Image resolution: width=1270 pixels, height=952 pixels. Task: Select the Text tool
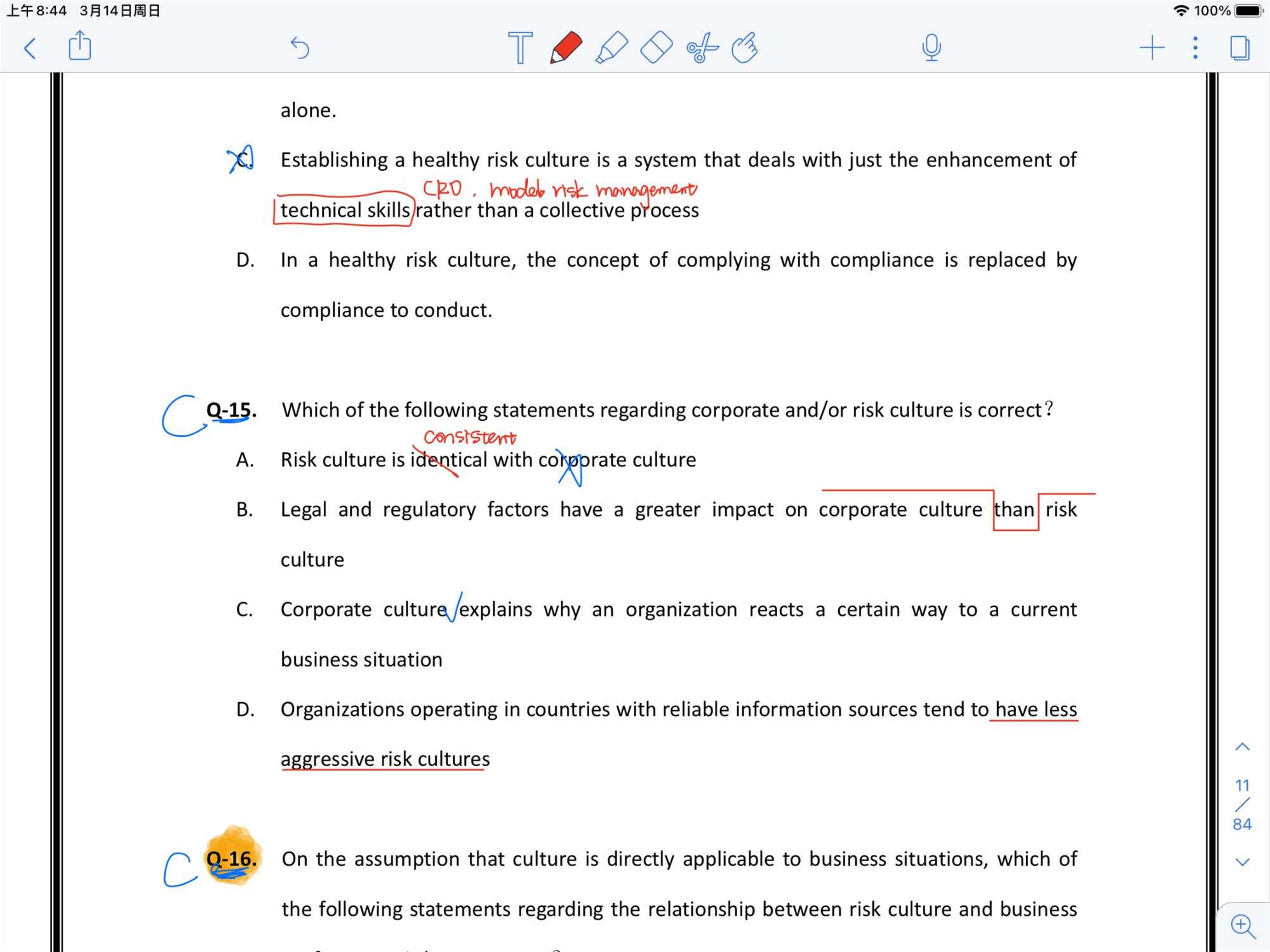(x=520, y=48)
